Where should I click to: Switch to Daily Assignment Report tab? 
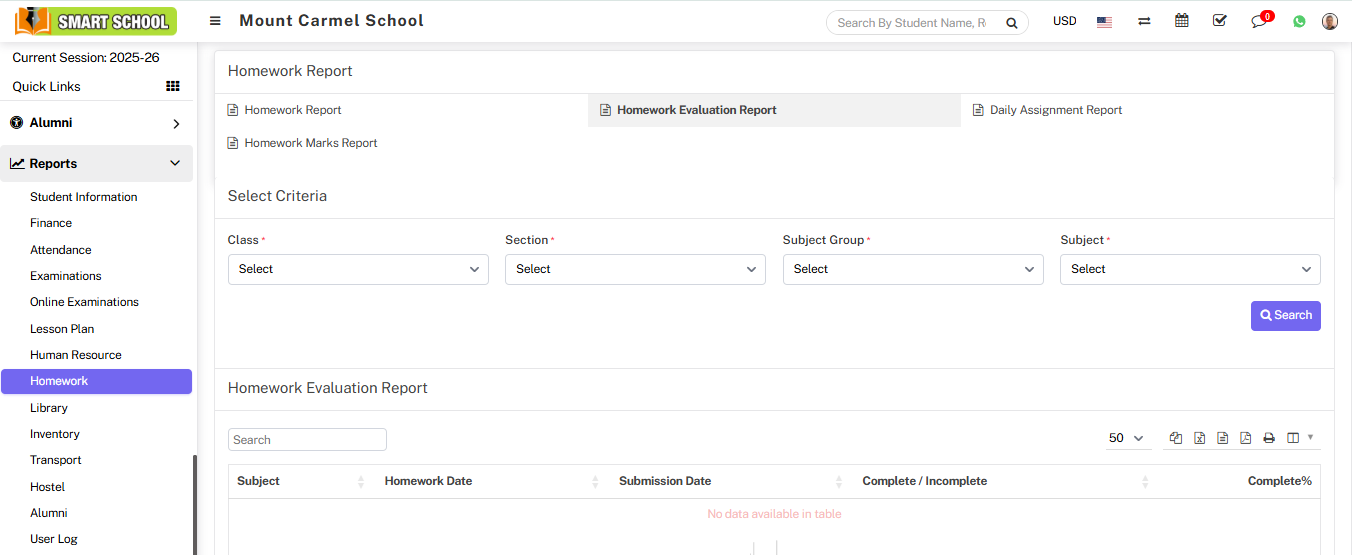[x=1055, y=110]
